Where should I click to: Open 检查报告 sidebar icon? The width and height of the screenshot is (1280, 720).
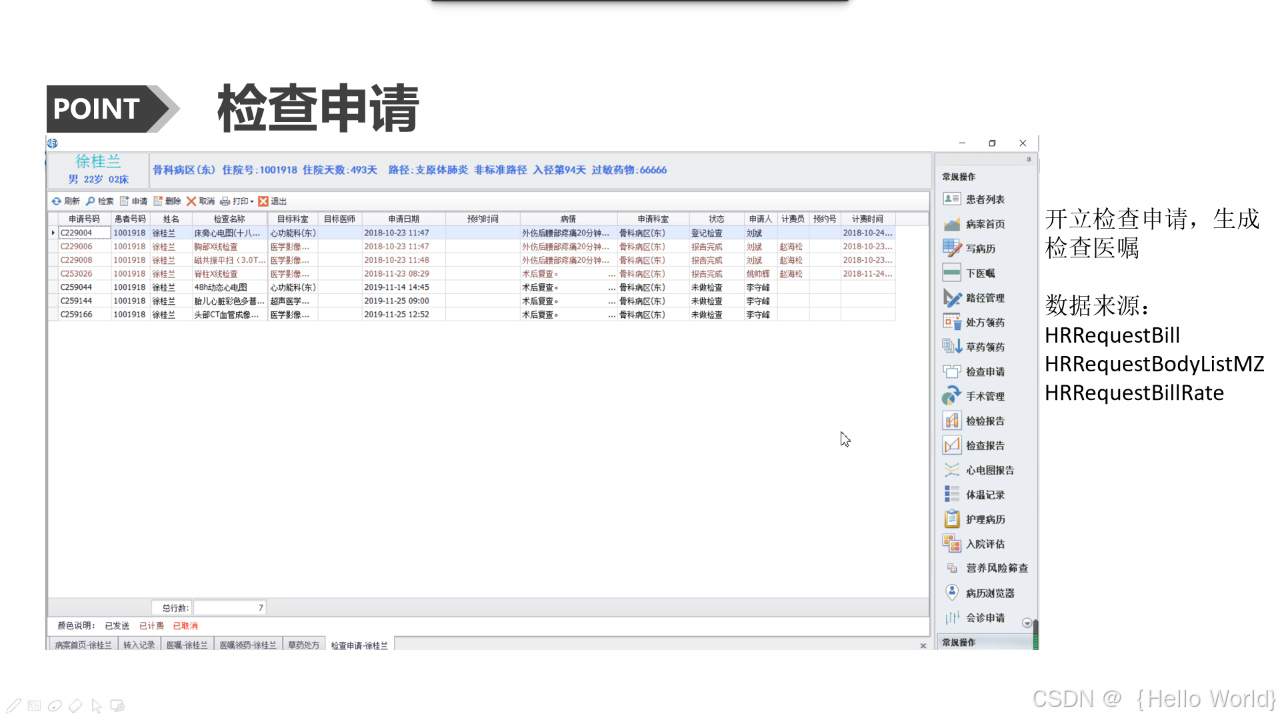click(x=952, y=445)
